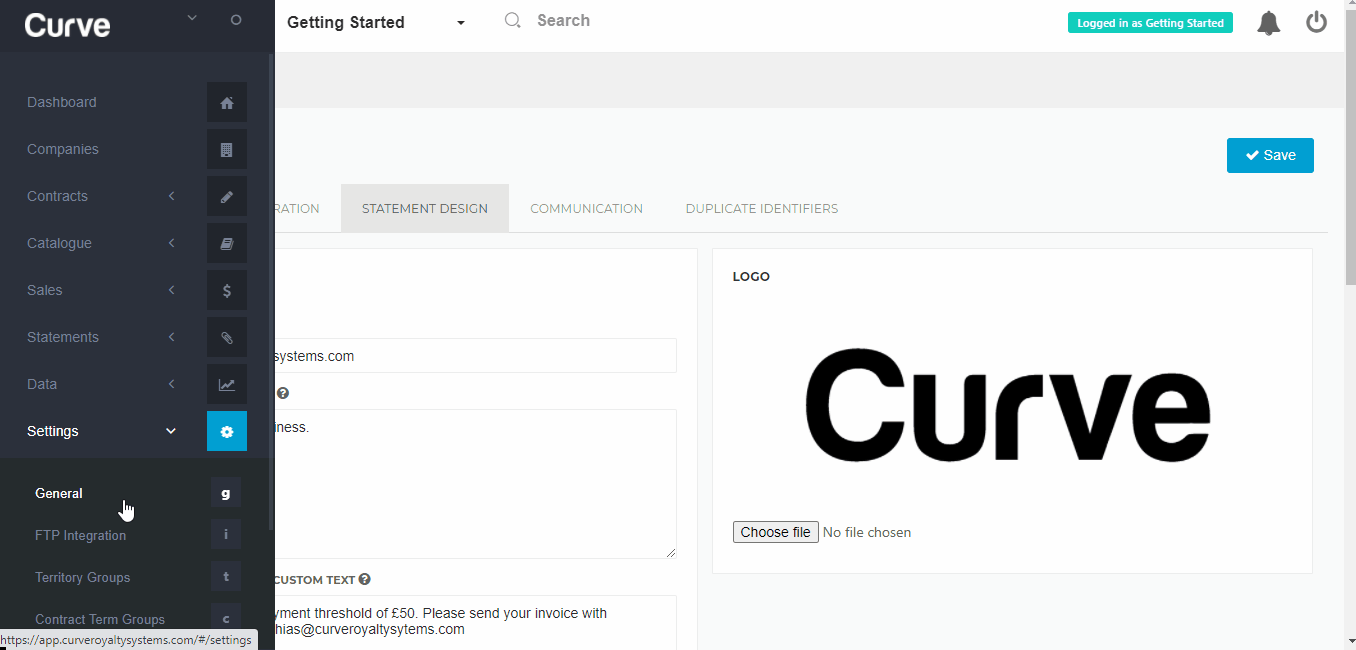This screenshot has width=1356, height=650.
Task: Expand the Sales submenu chevron
Action: pos(171,290)
